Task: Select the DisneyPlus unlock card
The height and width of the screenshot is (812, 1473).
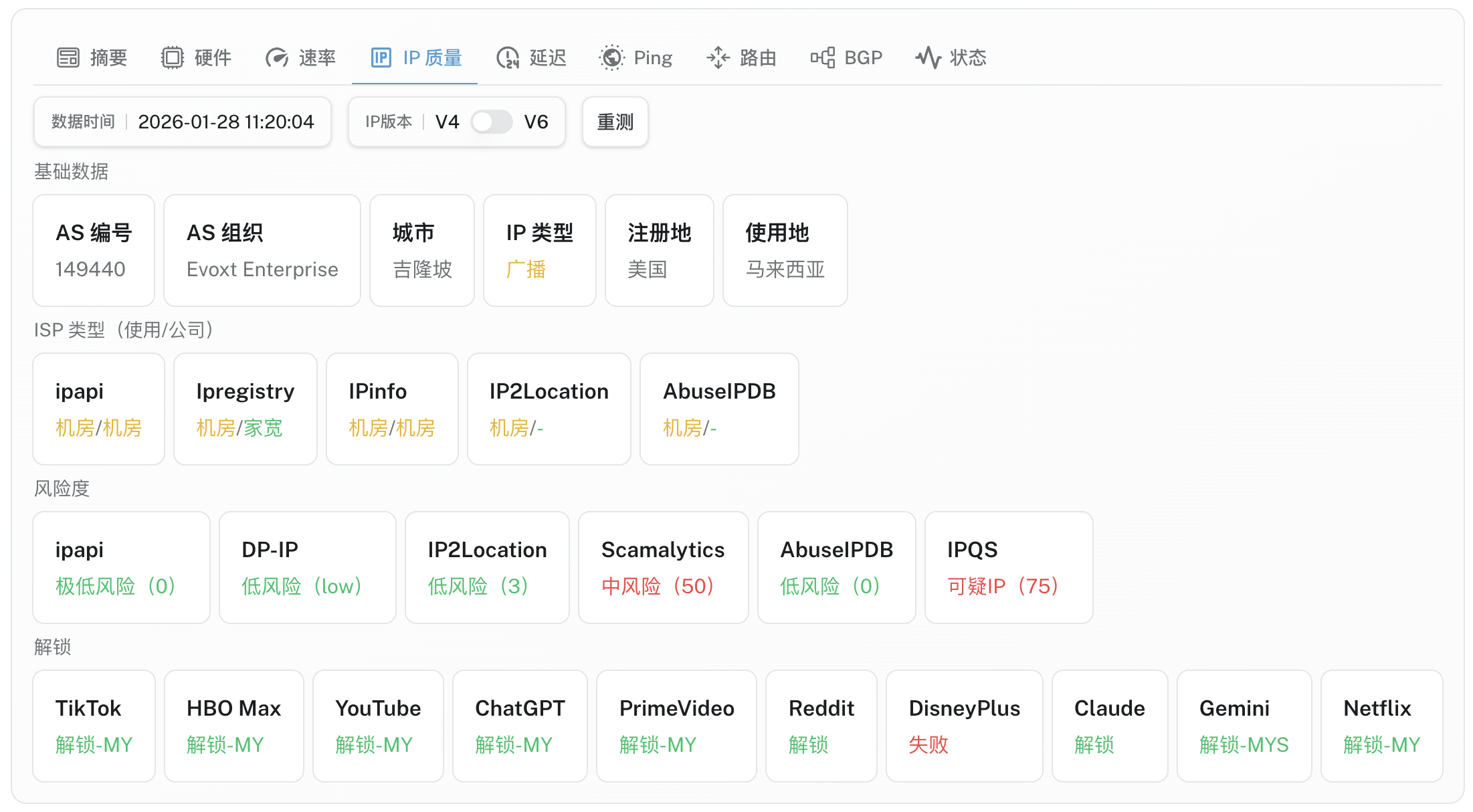Action: [964, 726]
